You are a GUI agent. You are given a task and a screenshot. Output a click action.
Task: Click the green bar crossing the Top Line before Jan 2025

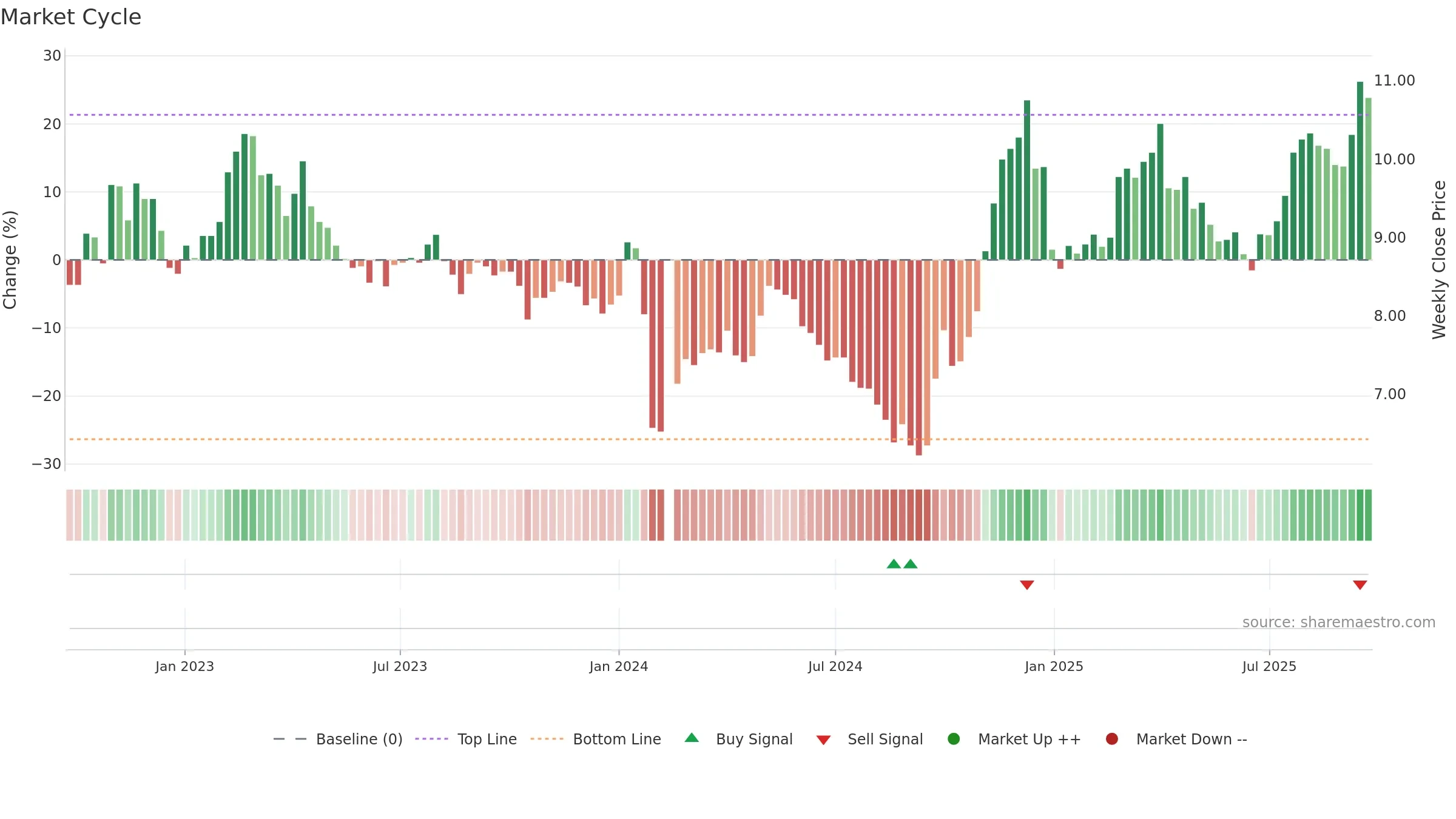(x=1027, y=180)
